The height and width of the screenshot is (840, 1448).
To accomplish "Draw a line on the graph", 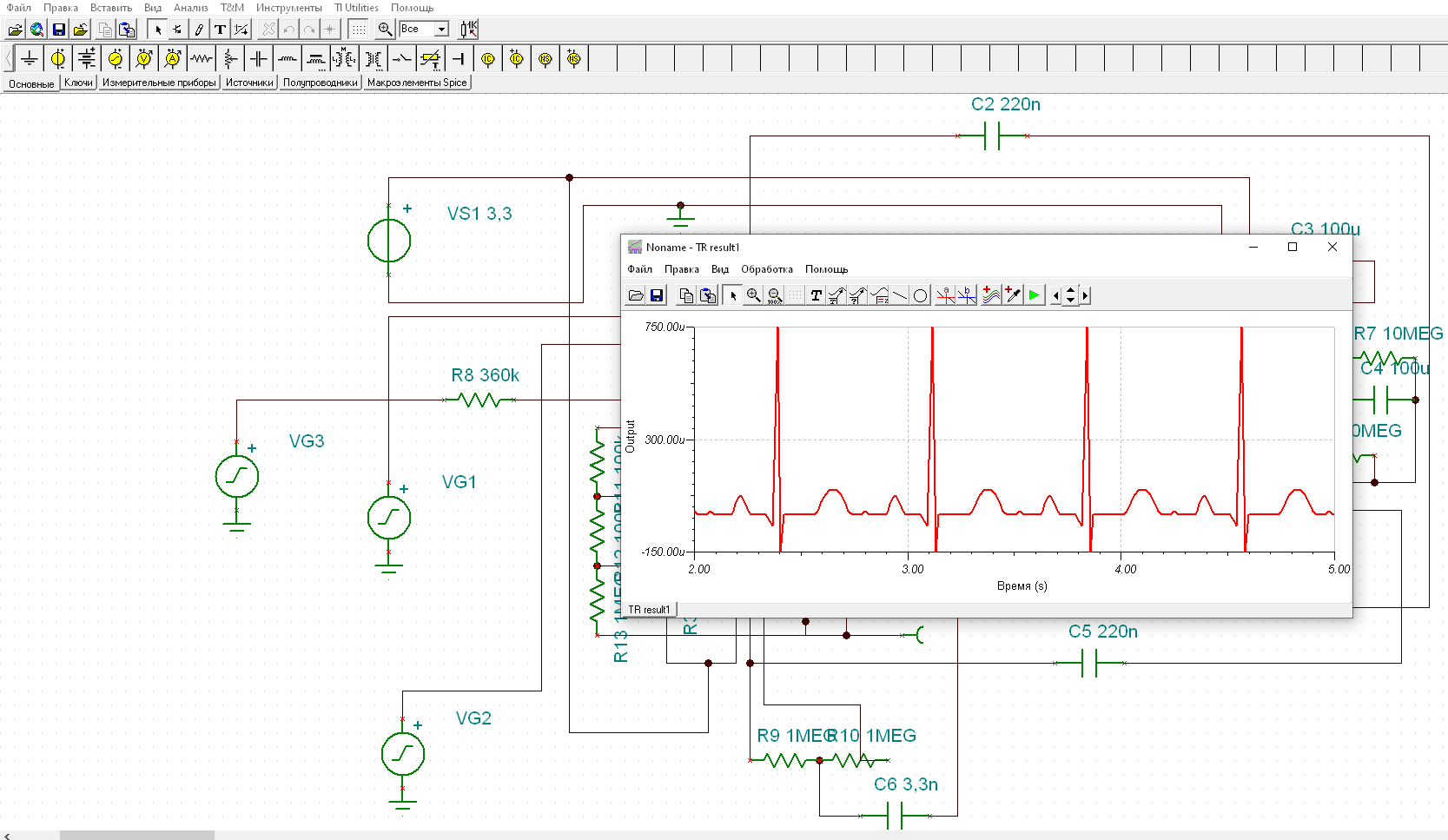I will [x=900, y=295].
